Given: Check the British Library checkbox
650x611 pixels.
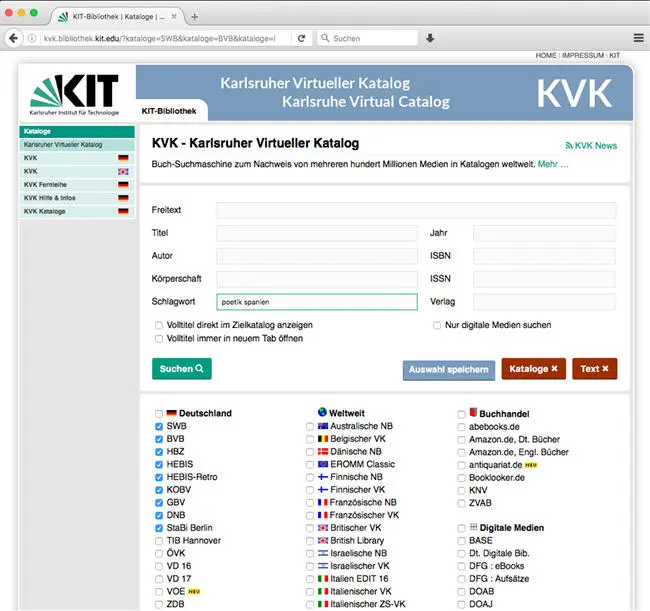Looking at the screenshot, I should point(310,541).
